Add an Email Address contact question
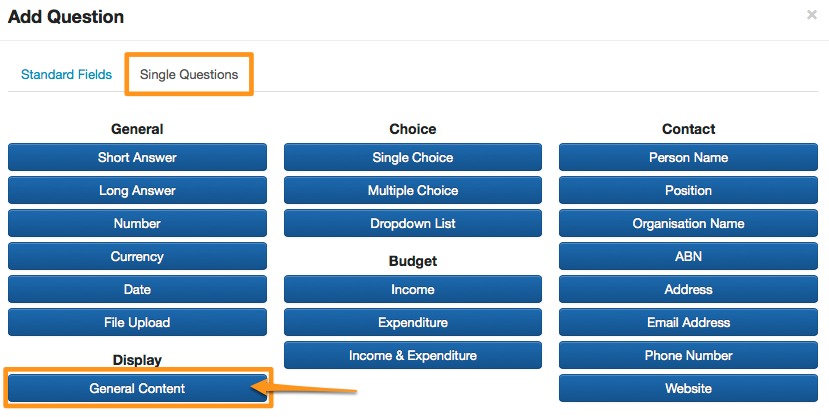This screenshot has width=829, height=417. 688,322
